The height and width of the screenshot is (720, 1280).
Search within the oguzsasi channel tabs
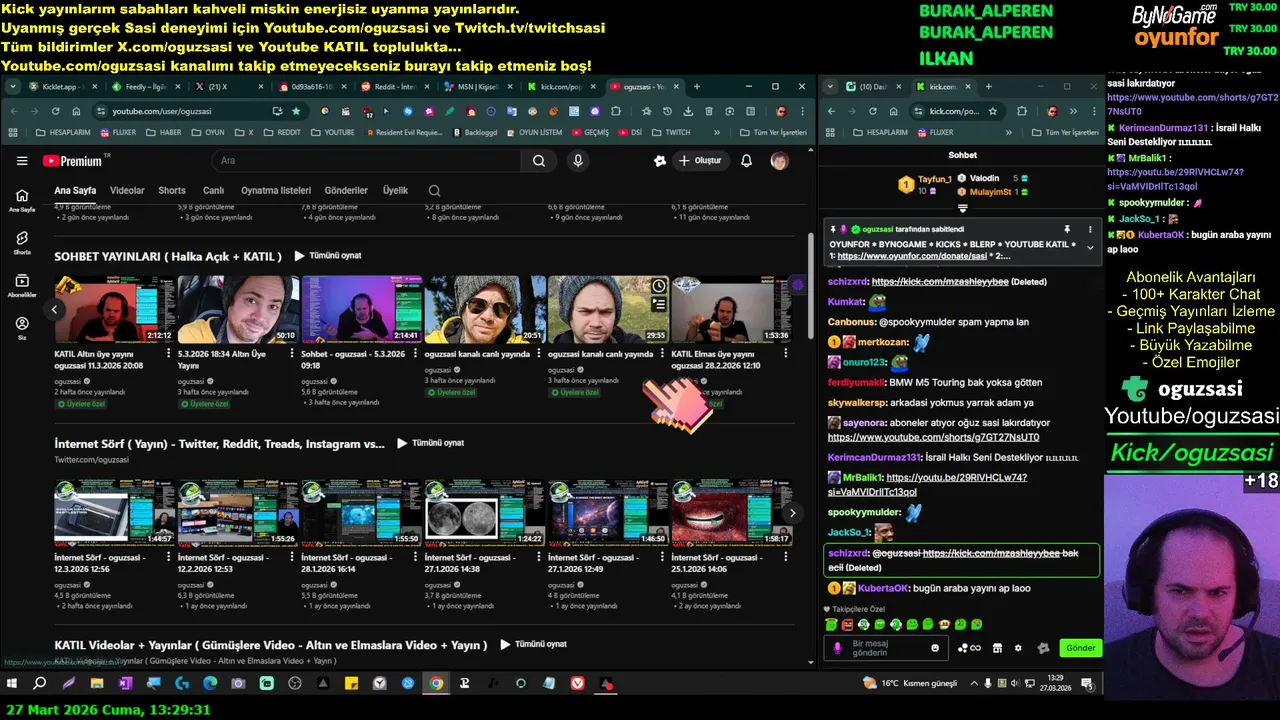tap(434, 190)
